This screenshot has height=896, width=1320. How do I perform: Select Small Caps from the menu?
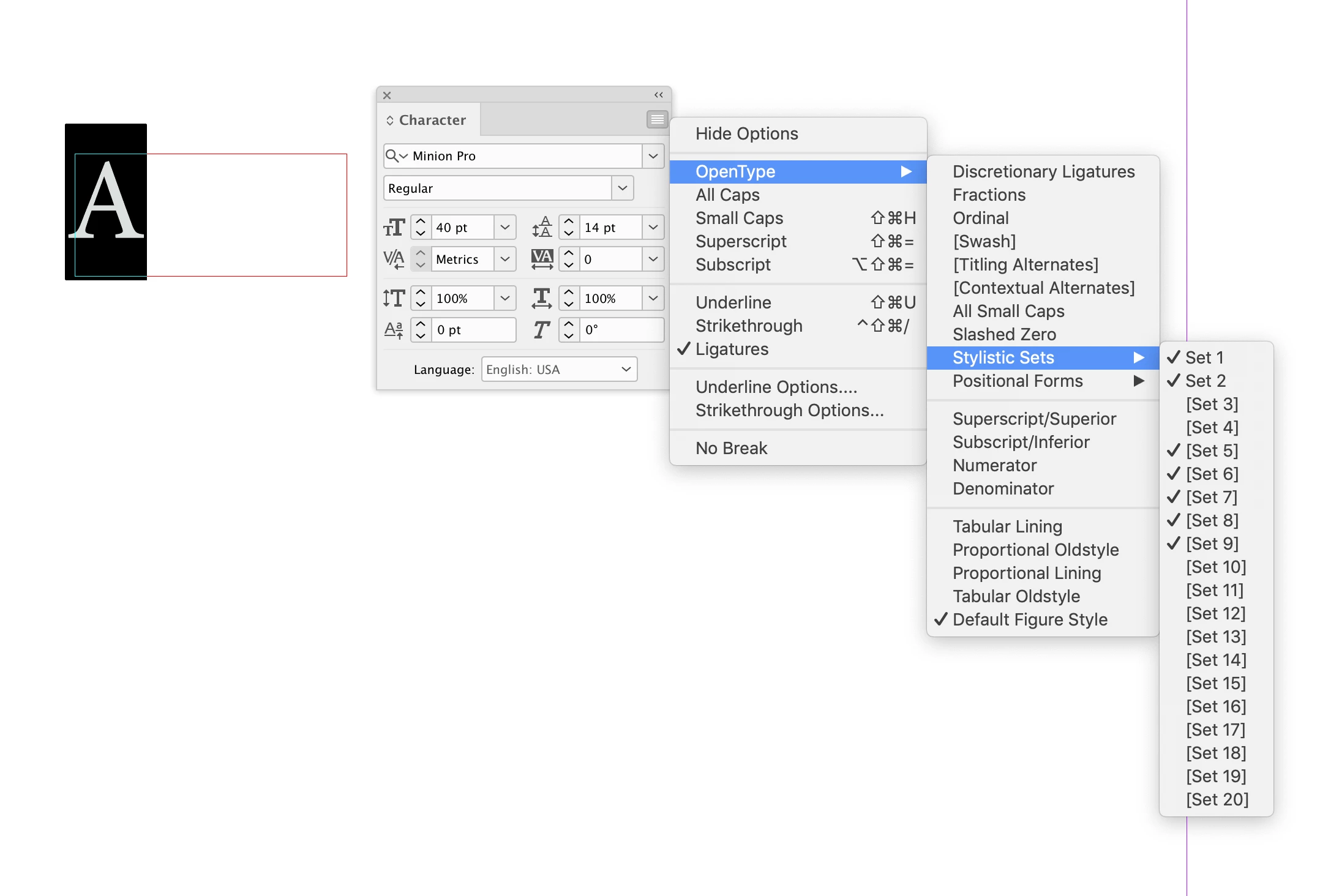click(x=739, y=218)
